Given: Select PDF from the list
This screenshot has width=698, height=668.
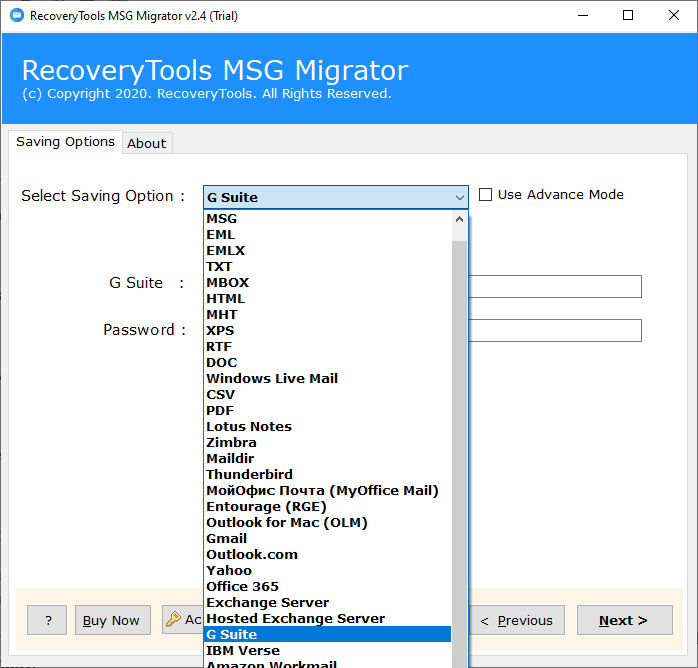Looking at the screenshot, I should (x=328, y=411).
